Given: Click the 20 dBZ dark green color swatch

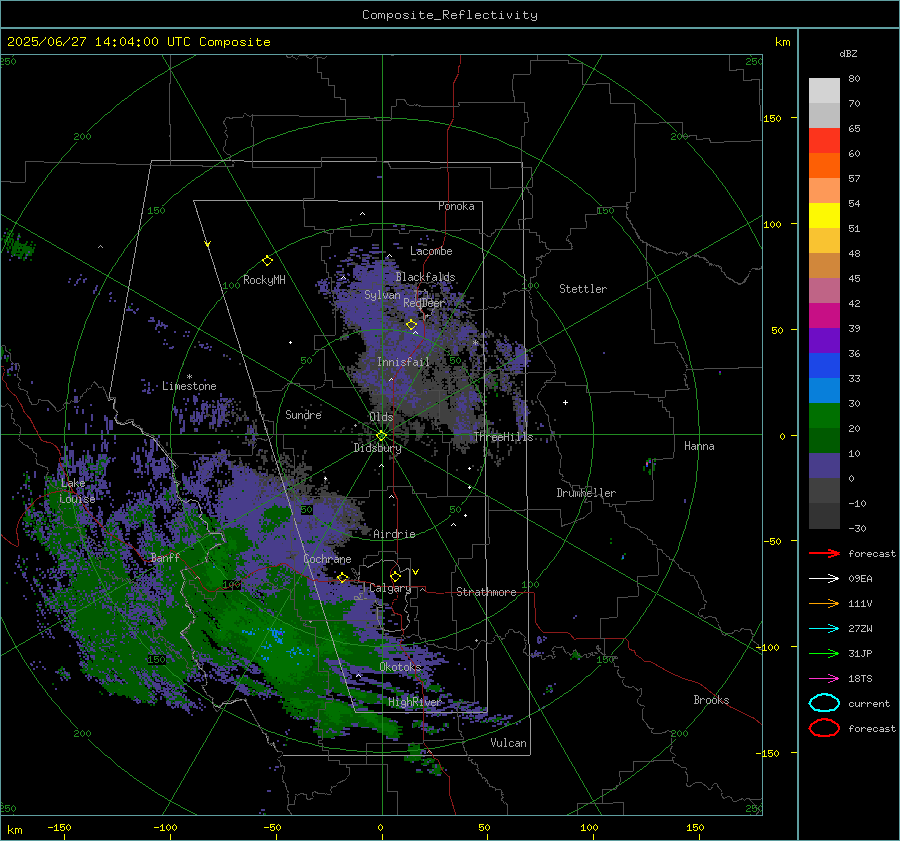Looking at the screenshot, I should [824, 441].
